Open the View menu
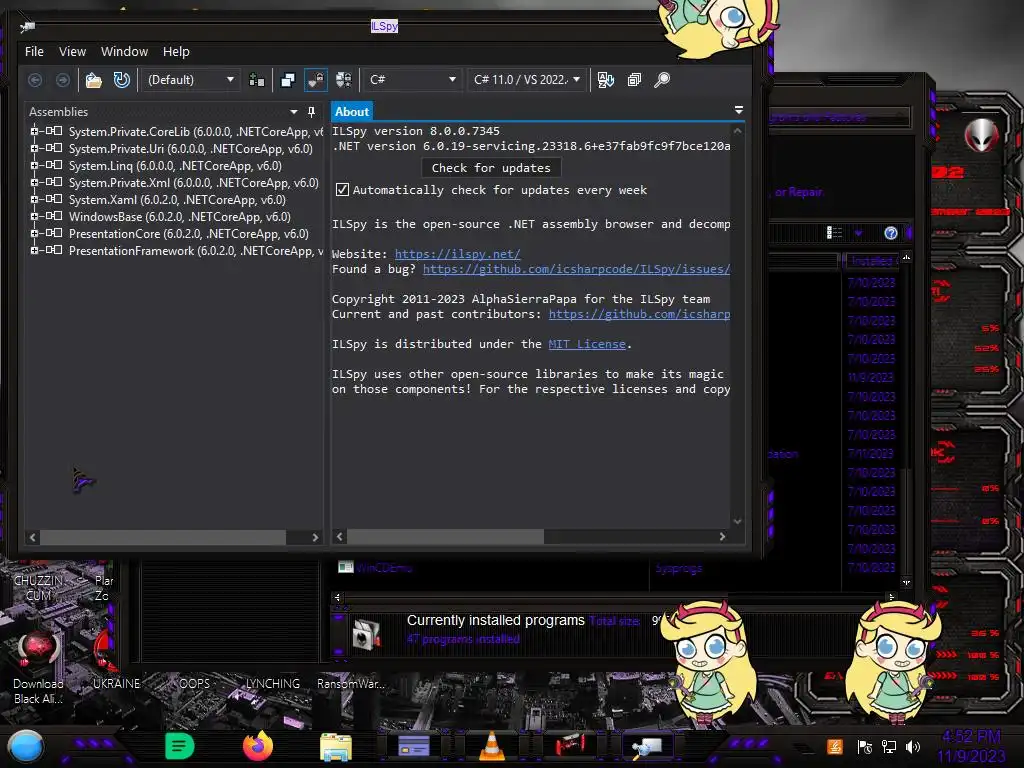This screenshot has width=1024, height=768. tap(72, 52)
